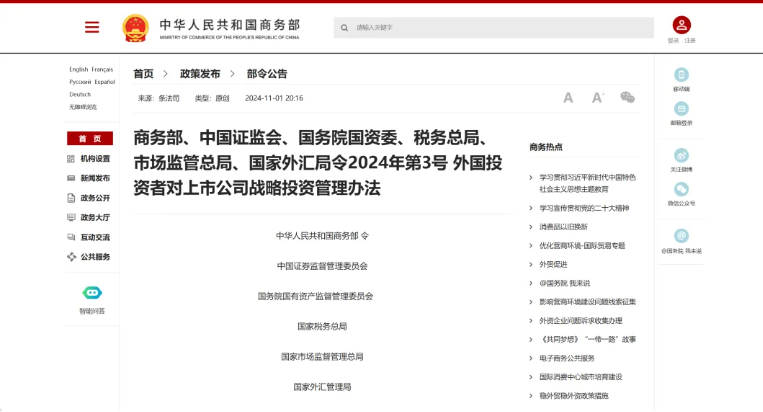Image resolution: width=763 pixels, height=412 pixels.
Task: Click the article title heading
Action: click(318, 162)
